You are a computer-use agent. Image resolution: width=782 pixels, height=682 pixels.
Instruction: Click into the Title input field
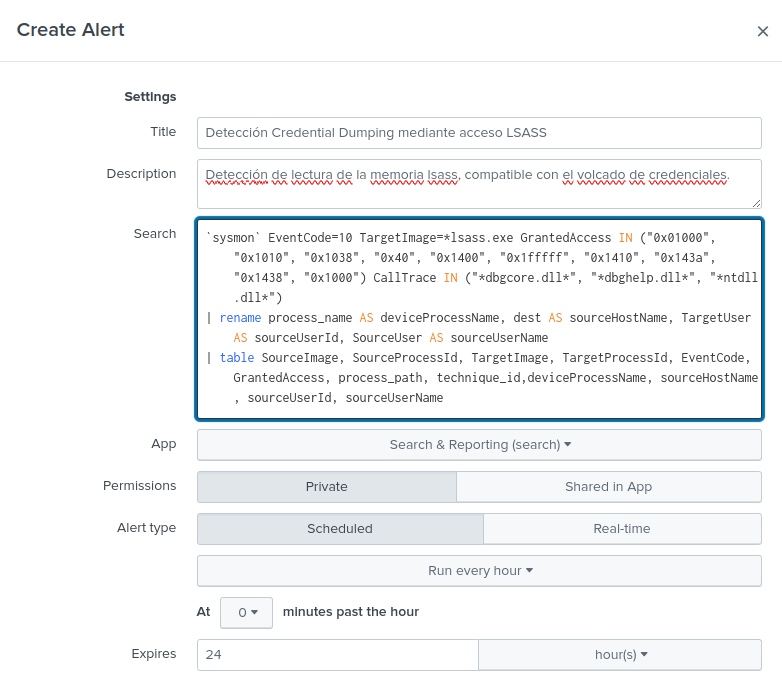pos(479,133)
